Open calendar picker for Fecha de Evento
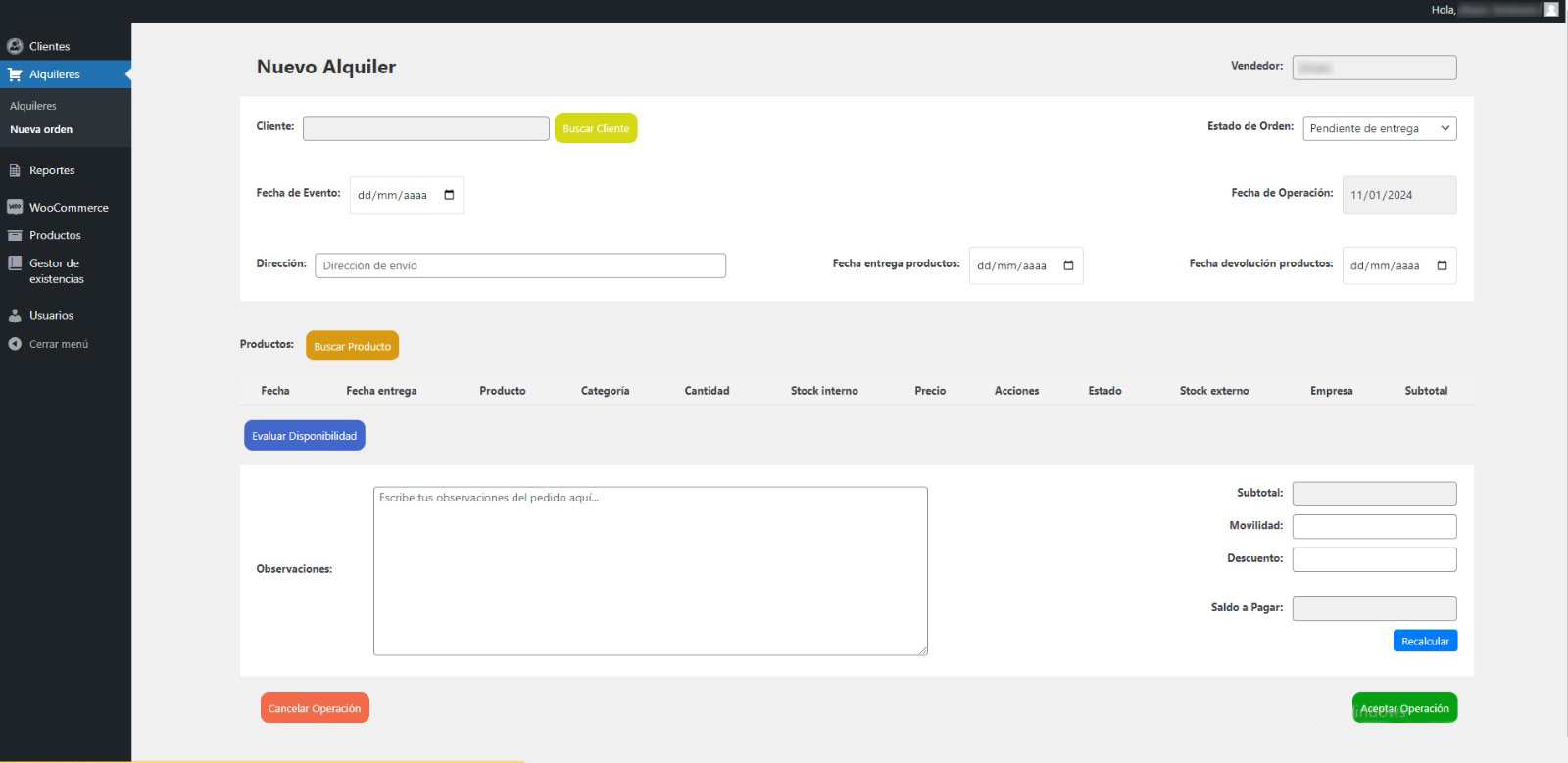1568x763 pixels. point(449,195)
